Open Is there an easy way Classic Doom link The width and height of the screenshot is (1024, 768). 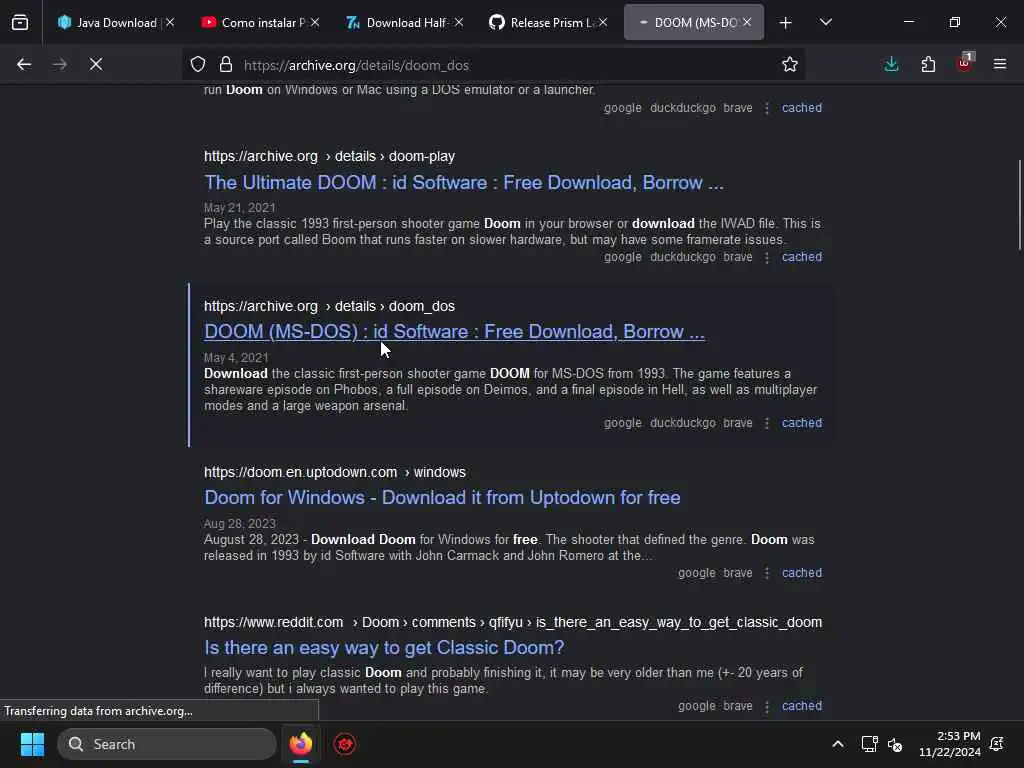(x=384, y=647)
